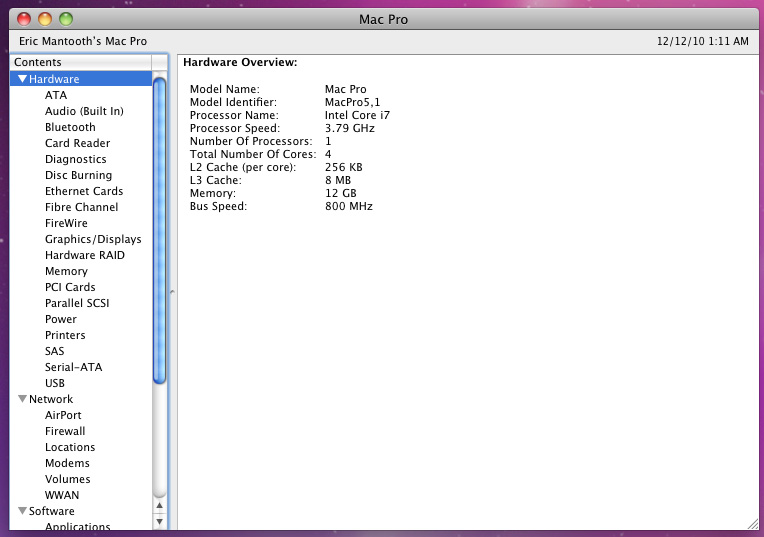Click the sidebar scroll down arrow
The height and width of the screenshot is (537, 764).
[x=159, y=521]
